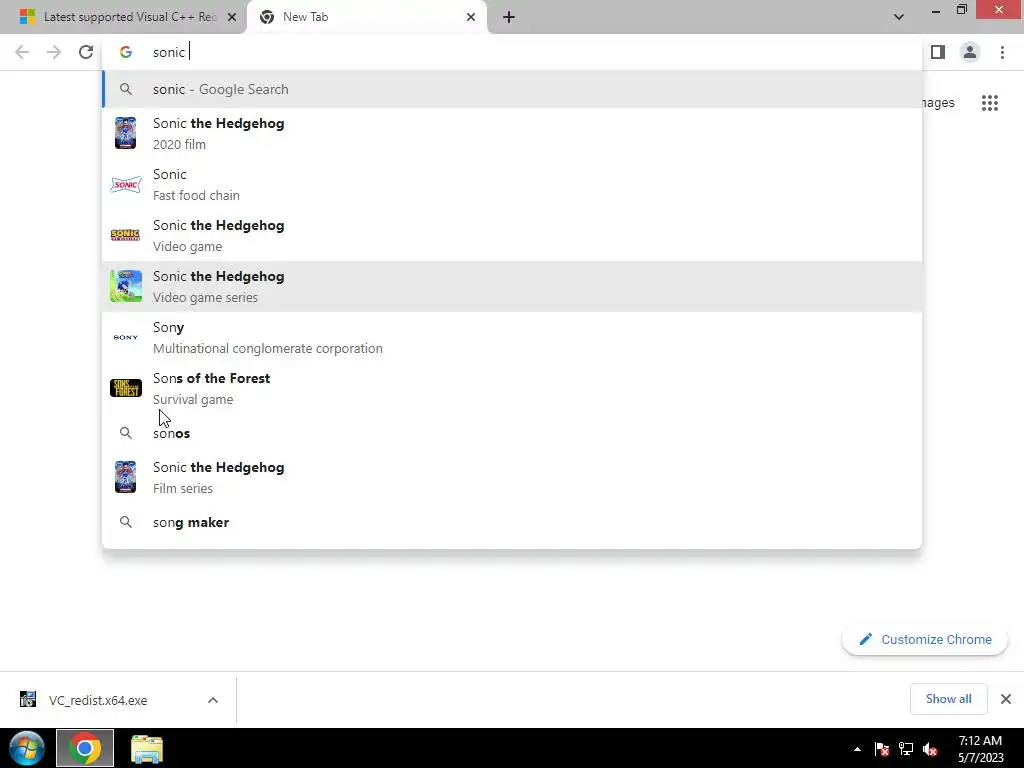Viewport: 1024px width, 768px height.
Task: Show hidden system tray icons
Action: click(857, 749)
